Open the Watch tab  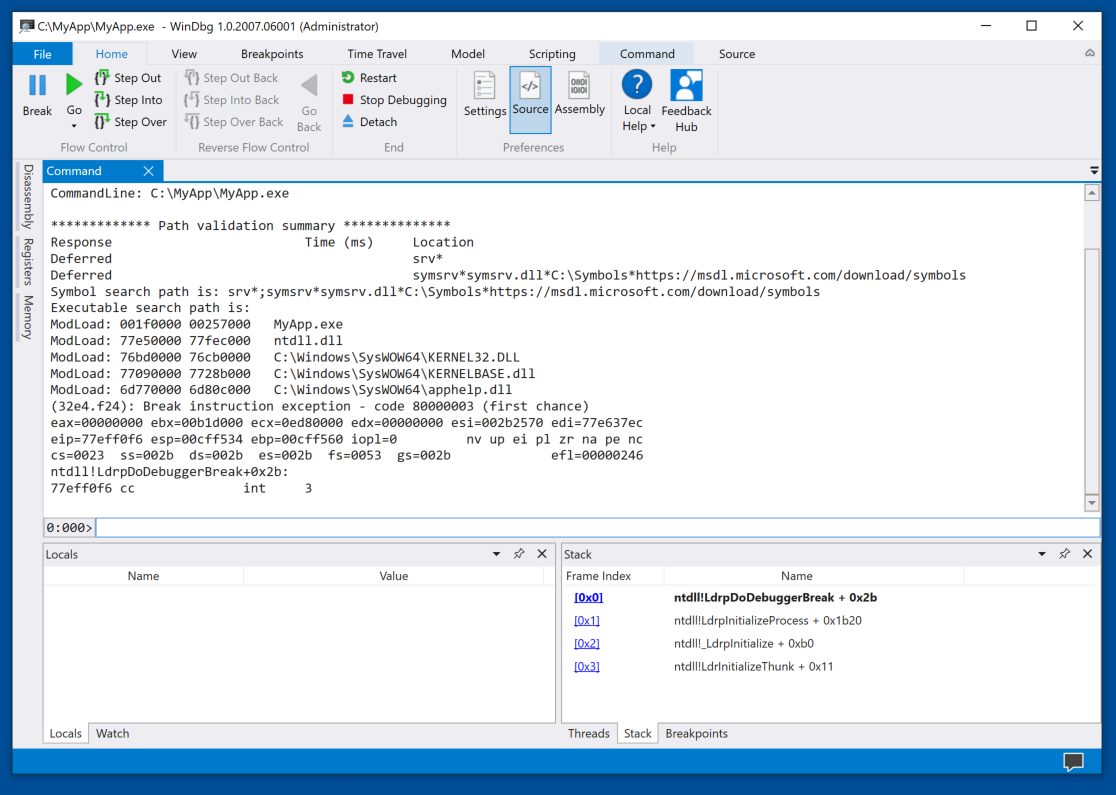112,733
